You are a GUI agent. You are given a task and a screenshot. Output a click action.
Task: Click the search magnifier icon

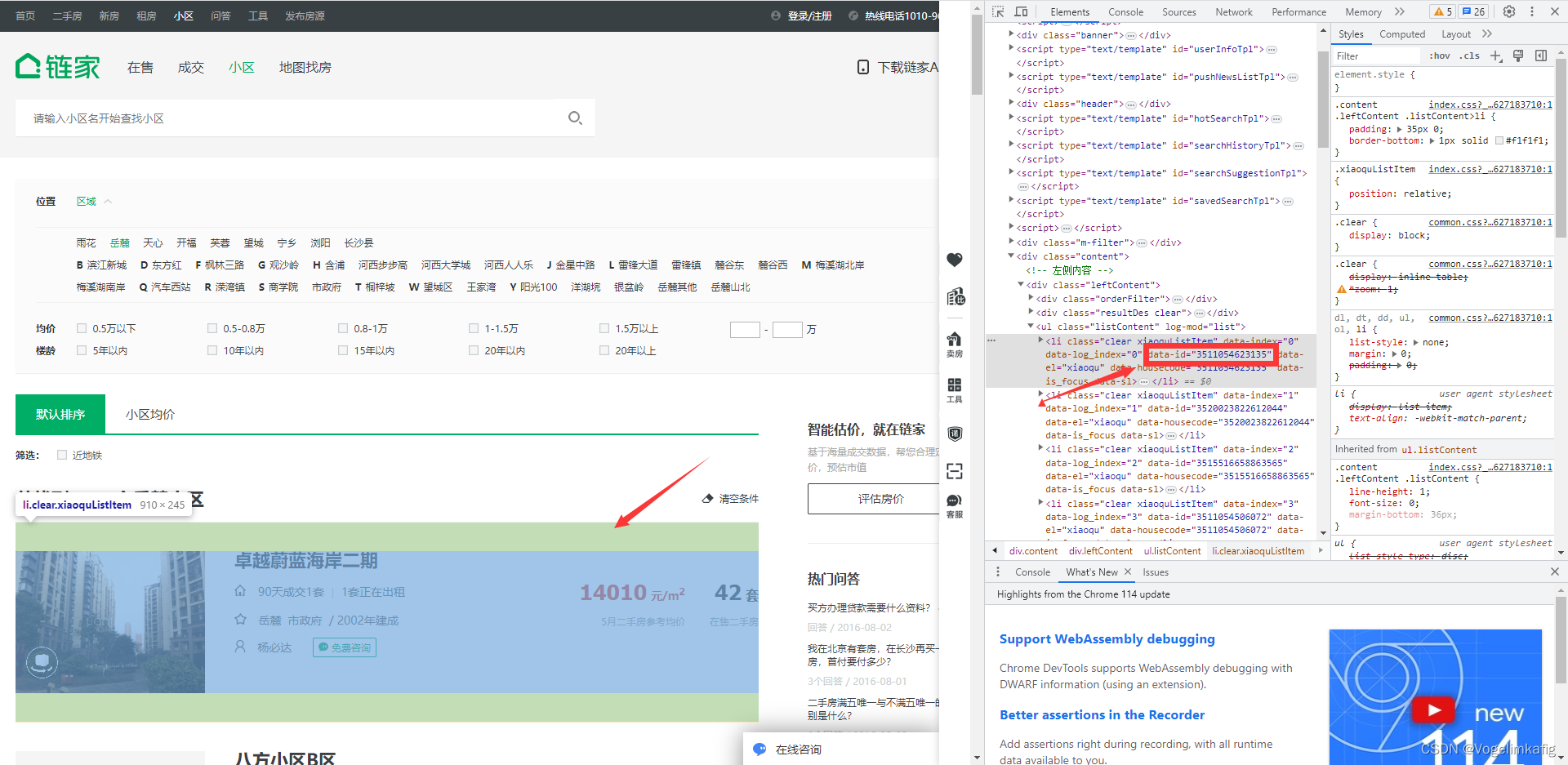(575, 118)
